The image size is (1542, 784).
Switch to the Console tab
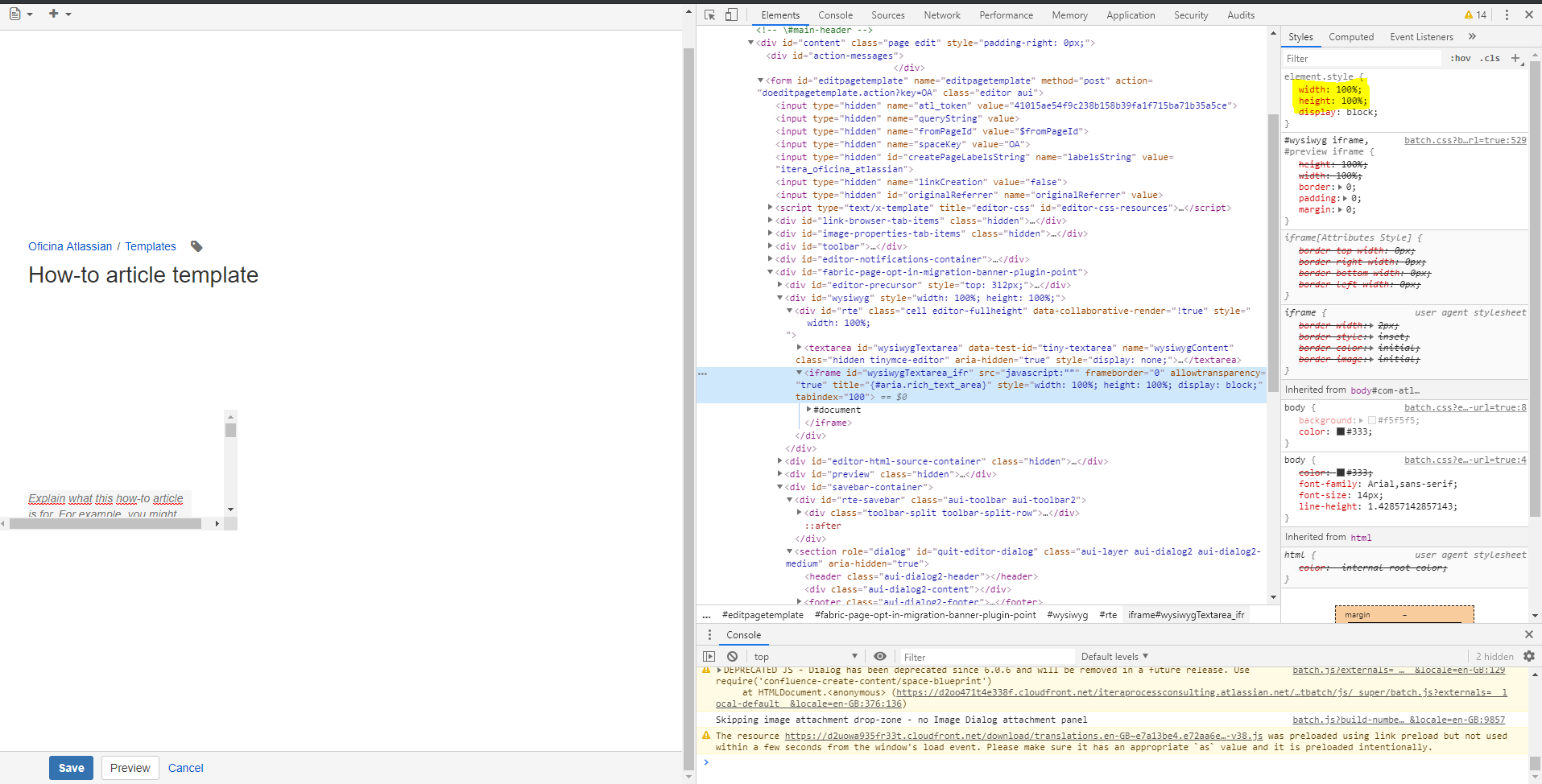pyautogui.click(x=835, y=14)
